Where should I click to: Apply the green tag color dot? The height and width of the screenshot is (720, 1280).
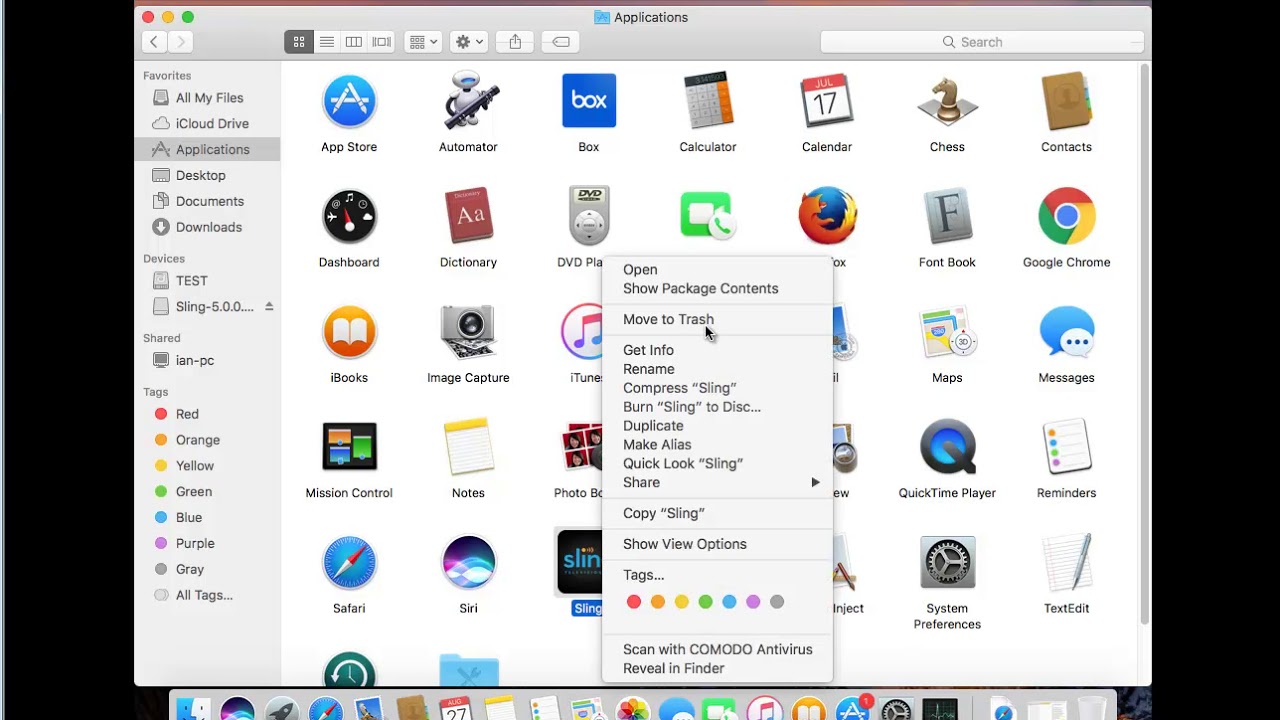706,602
